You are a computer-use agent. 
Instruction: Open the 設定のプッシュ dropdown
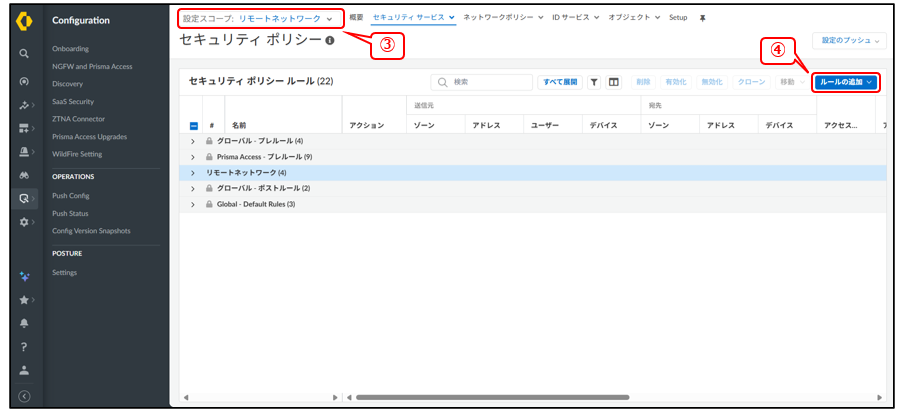[849, 41]
